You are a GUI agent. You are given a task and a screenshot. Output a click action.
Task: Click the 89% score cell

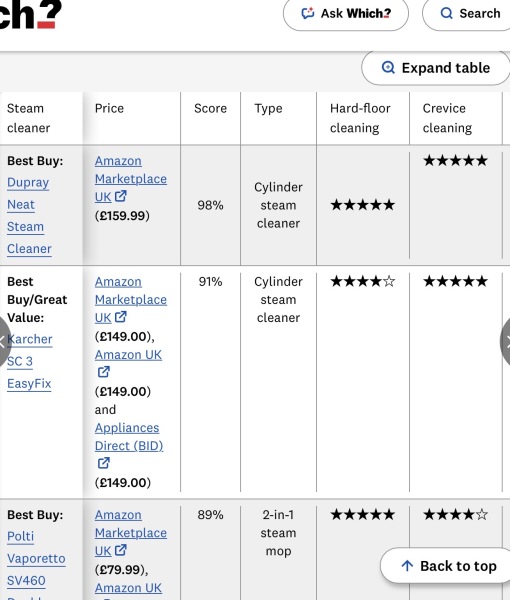pos(210,515)
